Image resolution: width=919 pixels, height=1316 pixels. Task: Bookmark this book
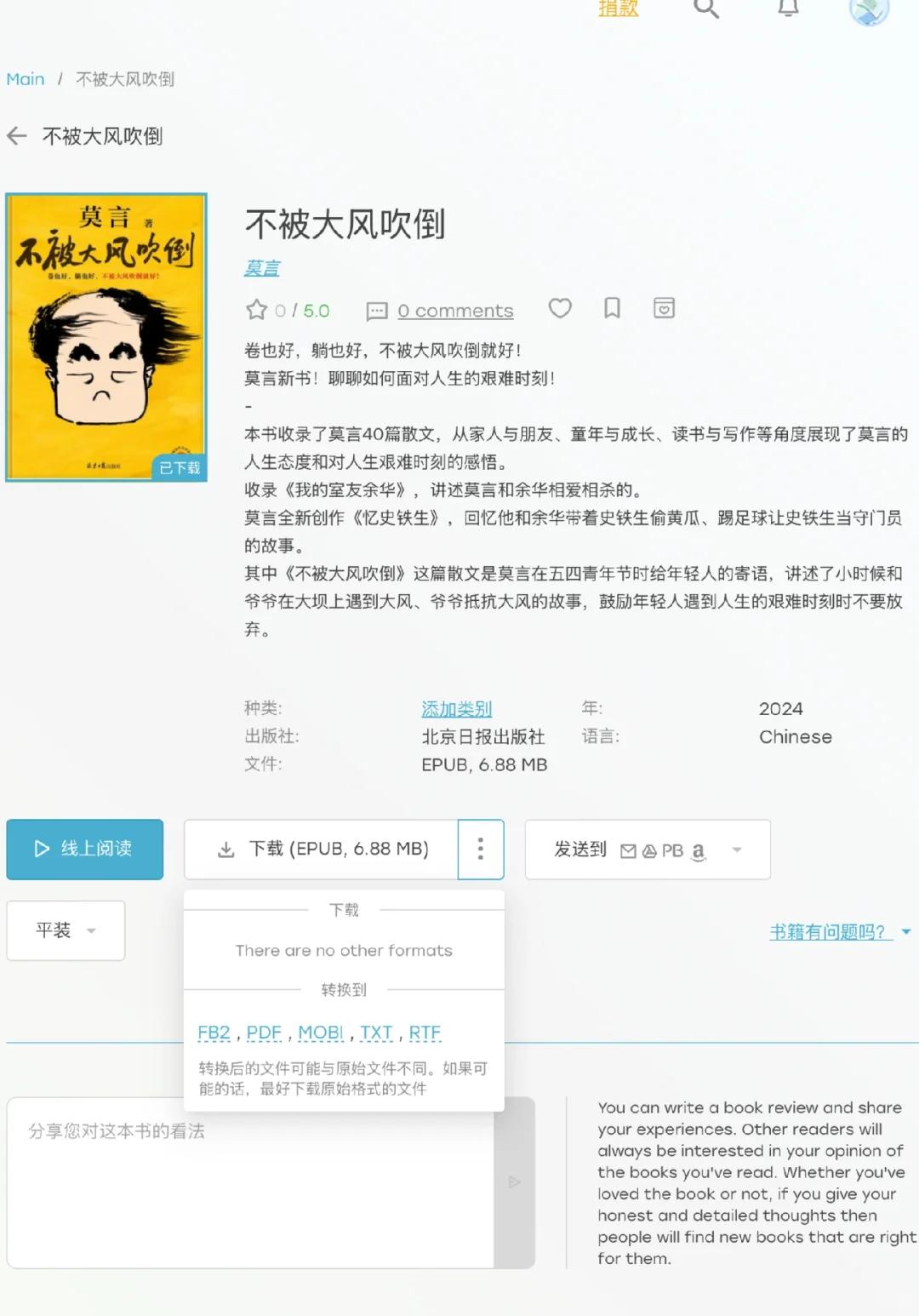612,308
